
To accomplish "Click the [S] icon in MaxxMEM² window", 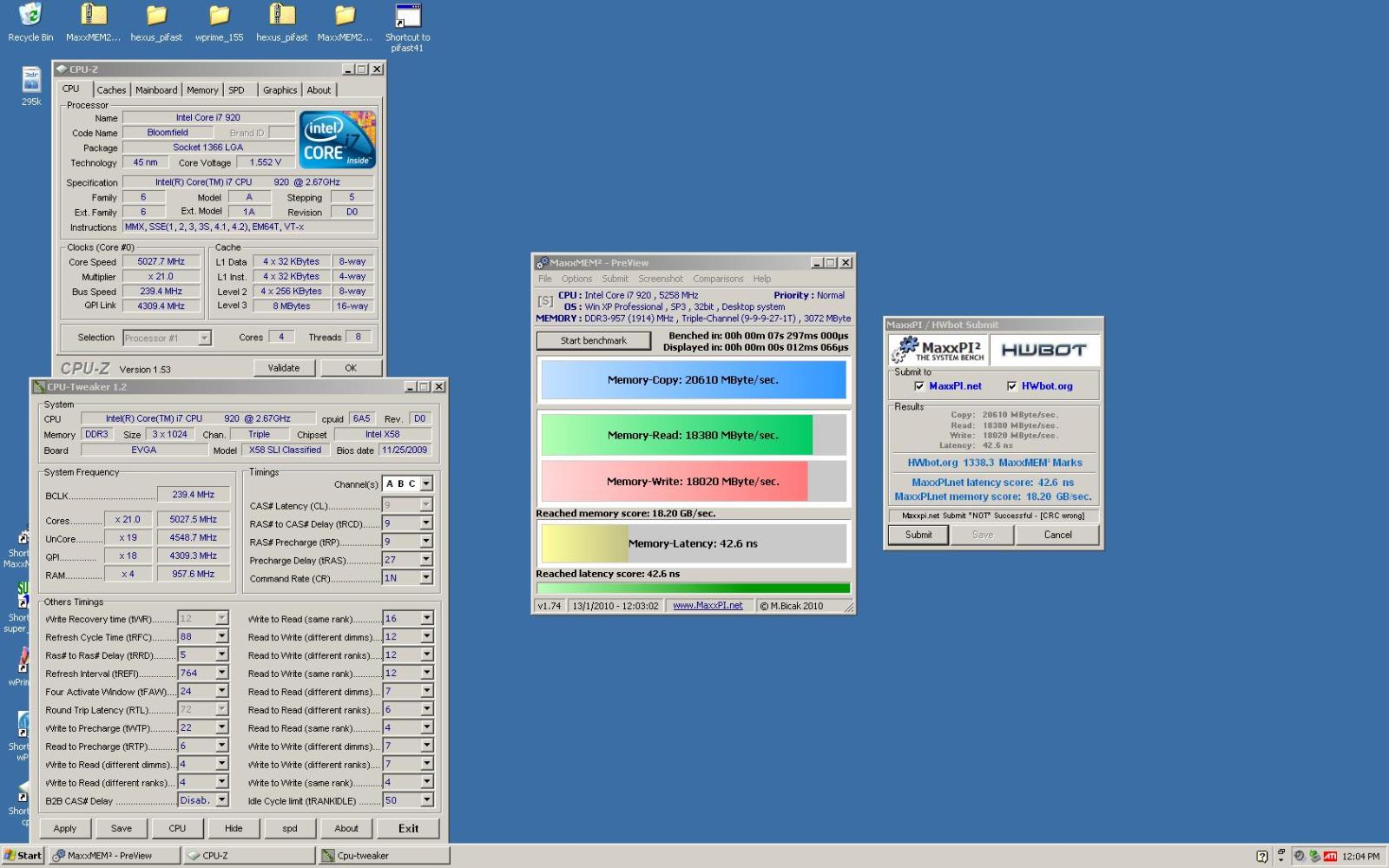I will click(x=545, y=301).
